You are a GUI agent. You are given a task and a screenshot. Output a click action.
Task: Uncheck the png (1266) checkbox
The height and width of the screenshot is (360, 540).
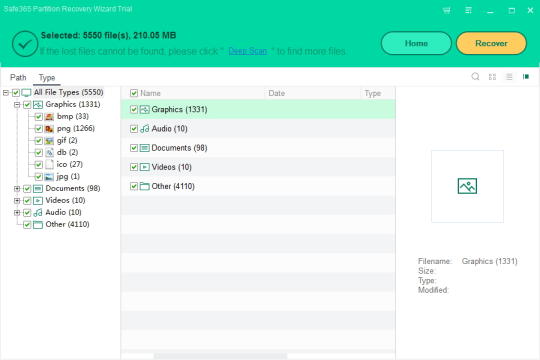coord(39,129)
